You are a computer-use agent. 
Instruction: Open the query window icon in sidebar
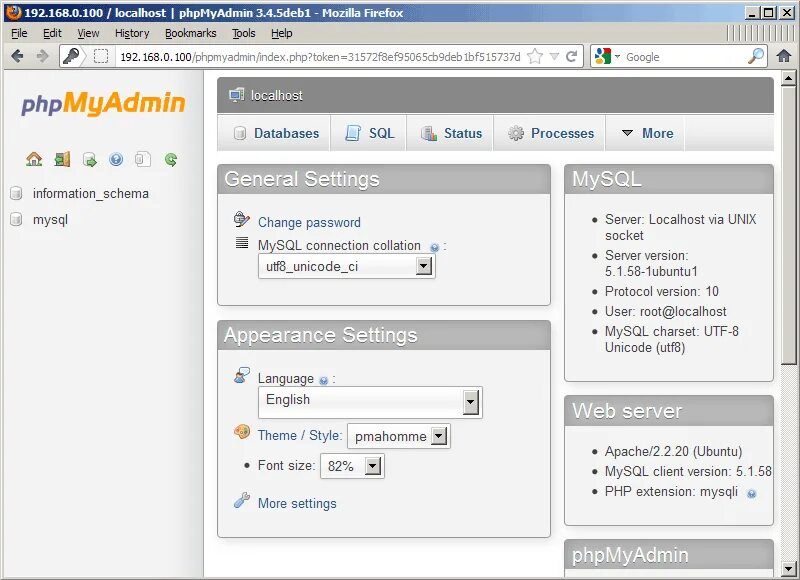click(x=89, y=160)
